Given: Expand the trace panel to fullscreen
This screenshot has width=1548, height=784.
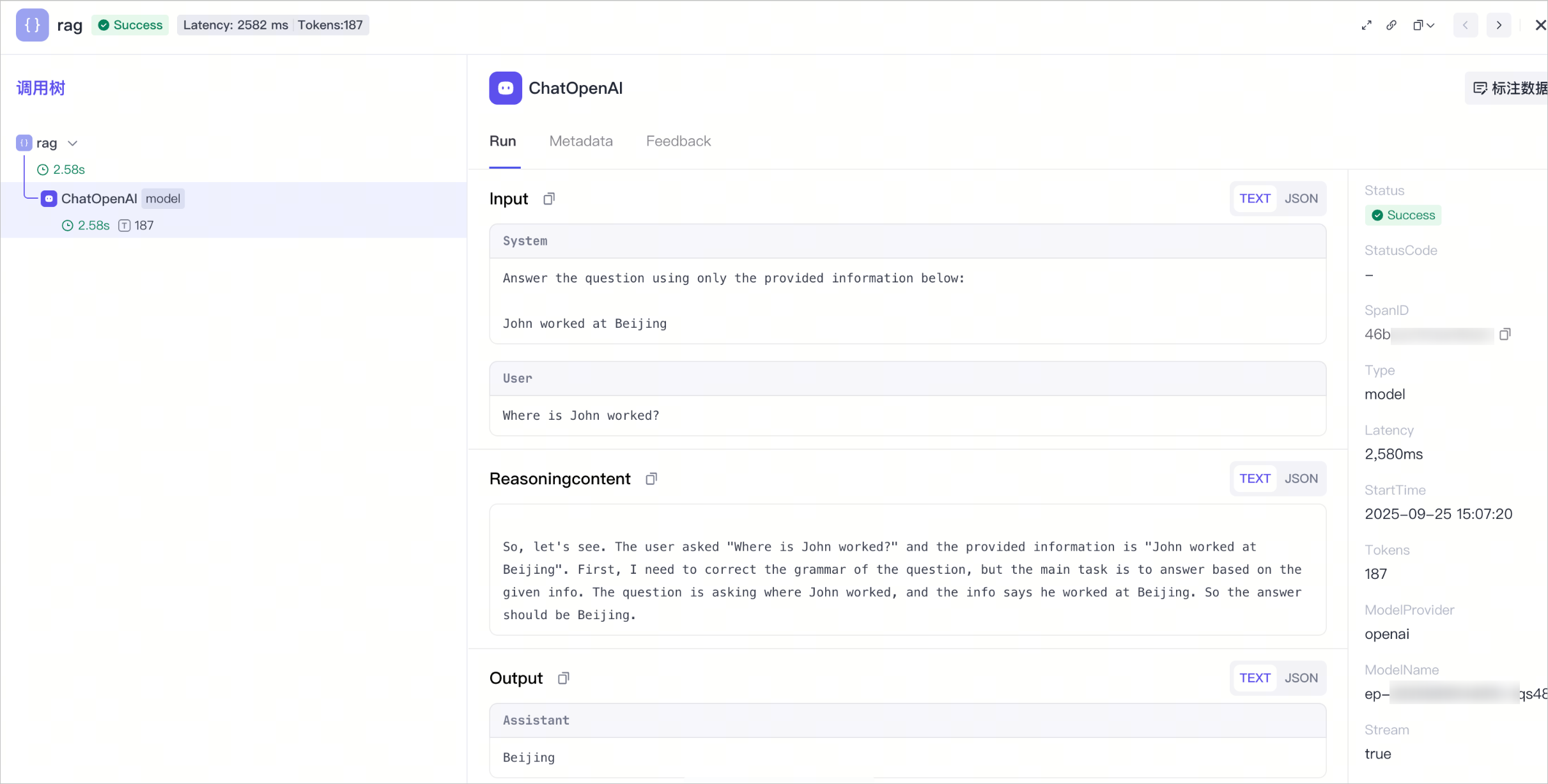Looking at the screenshot, I should (x=1366, y=26).
